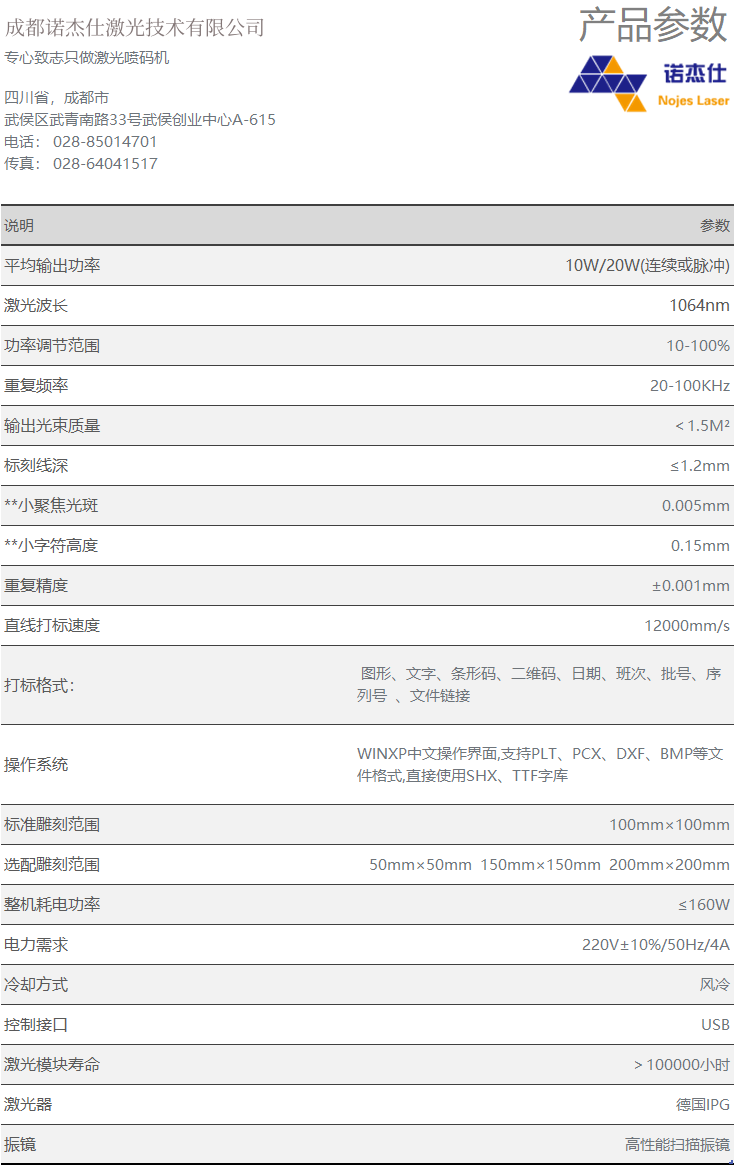The height and width of the screenshot is (1165, 734).
Task: Click the phone number 028-85014701
Action: (105, 142)
